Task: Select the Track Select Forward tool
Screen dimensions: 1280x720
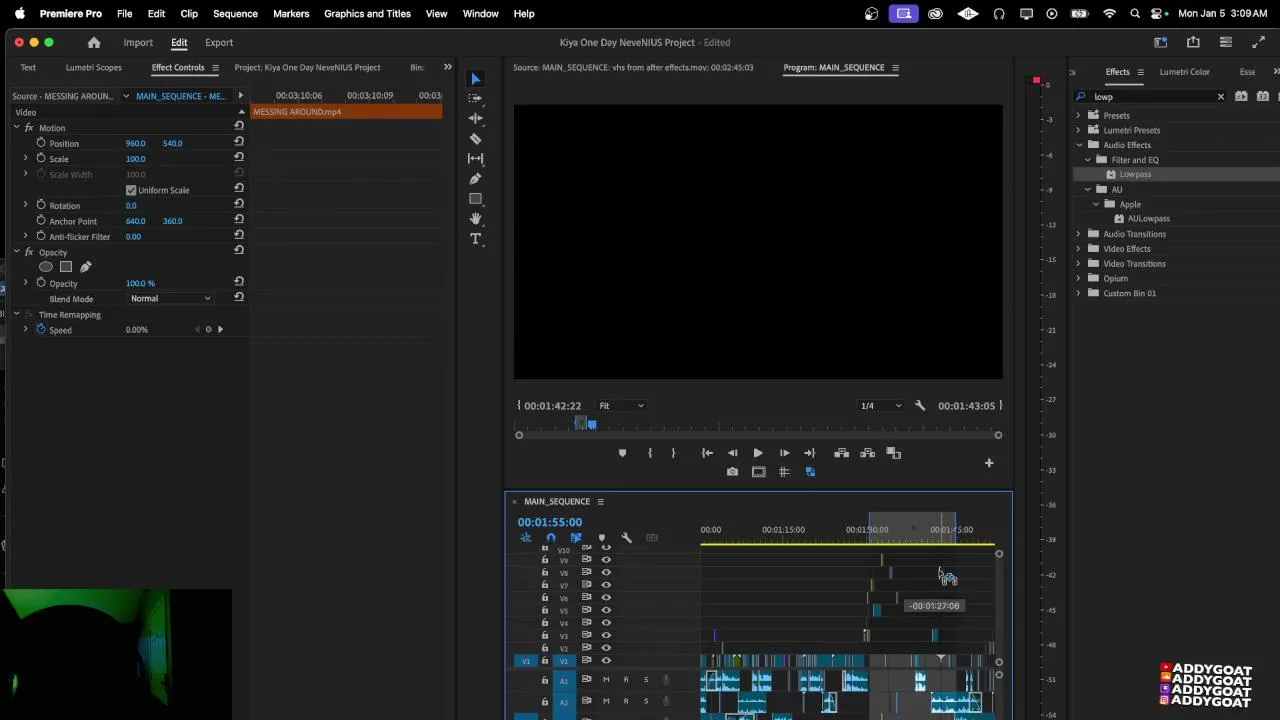Action: (x=476, y=98)
